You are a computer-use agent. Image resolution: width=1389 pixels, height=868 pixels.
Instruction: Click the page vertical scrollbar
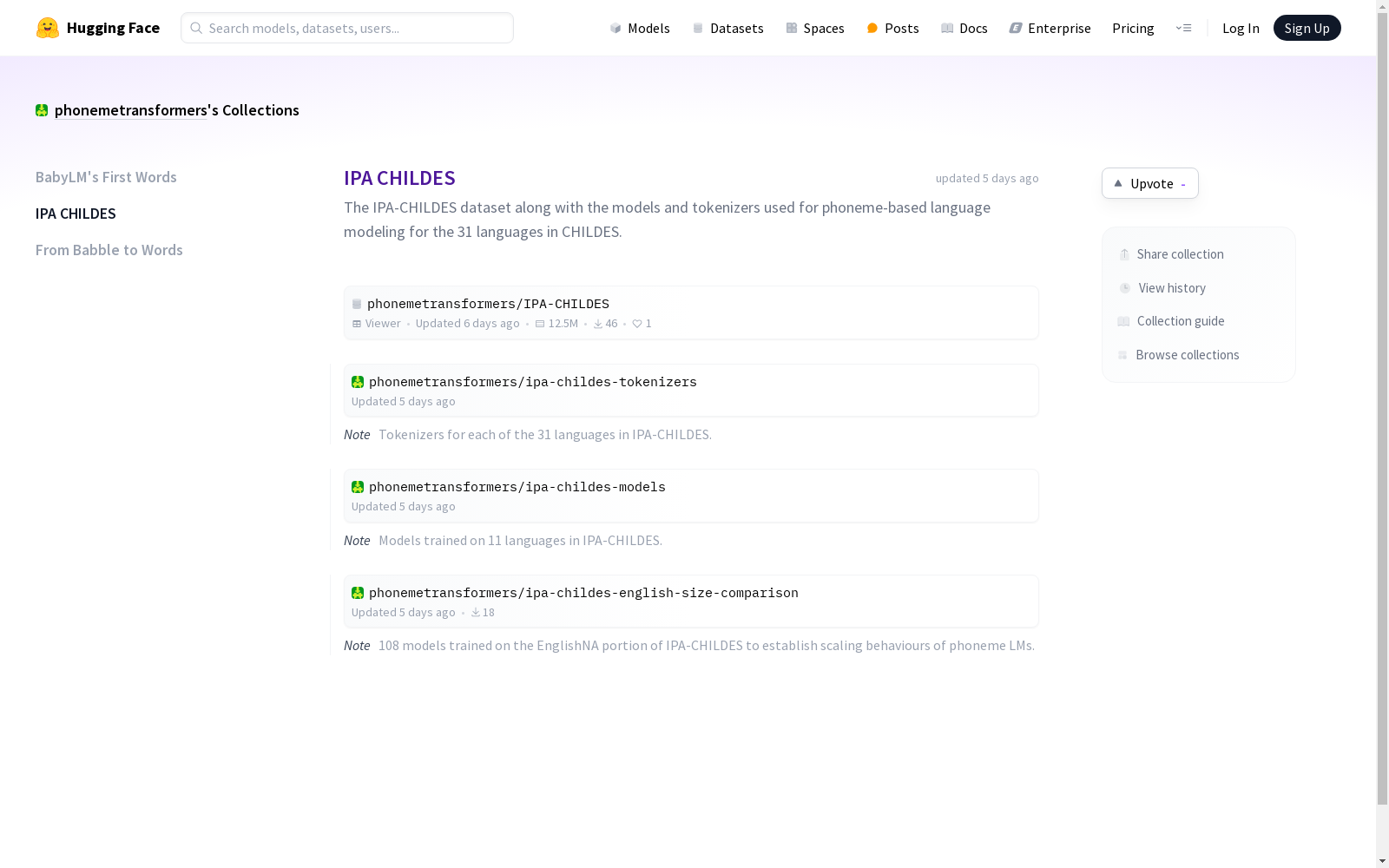[1382, 408]
